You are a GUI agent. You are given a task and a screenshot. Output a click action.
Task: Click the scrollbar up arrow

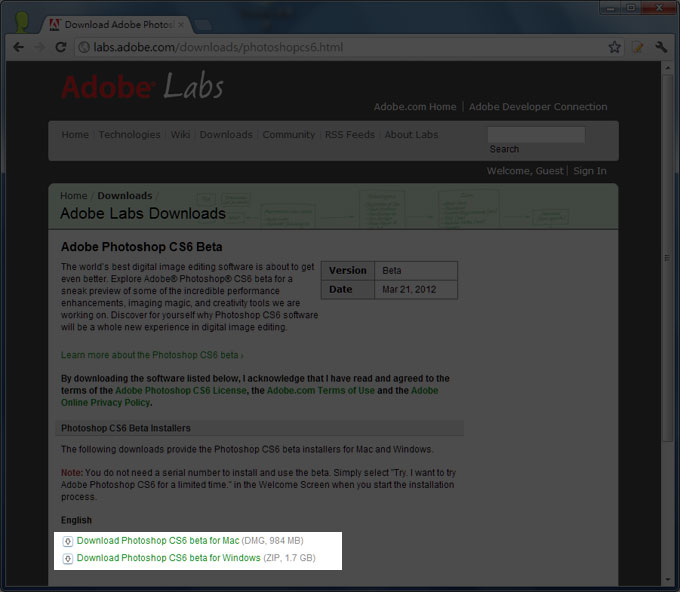pyautogui.click(x=667, y=68)
